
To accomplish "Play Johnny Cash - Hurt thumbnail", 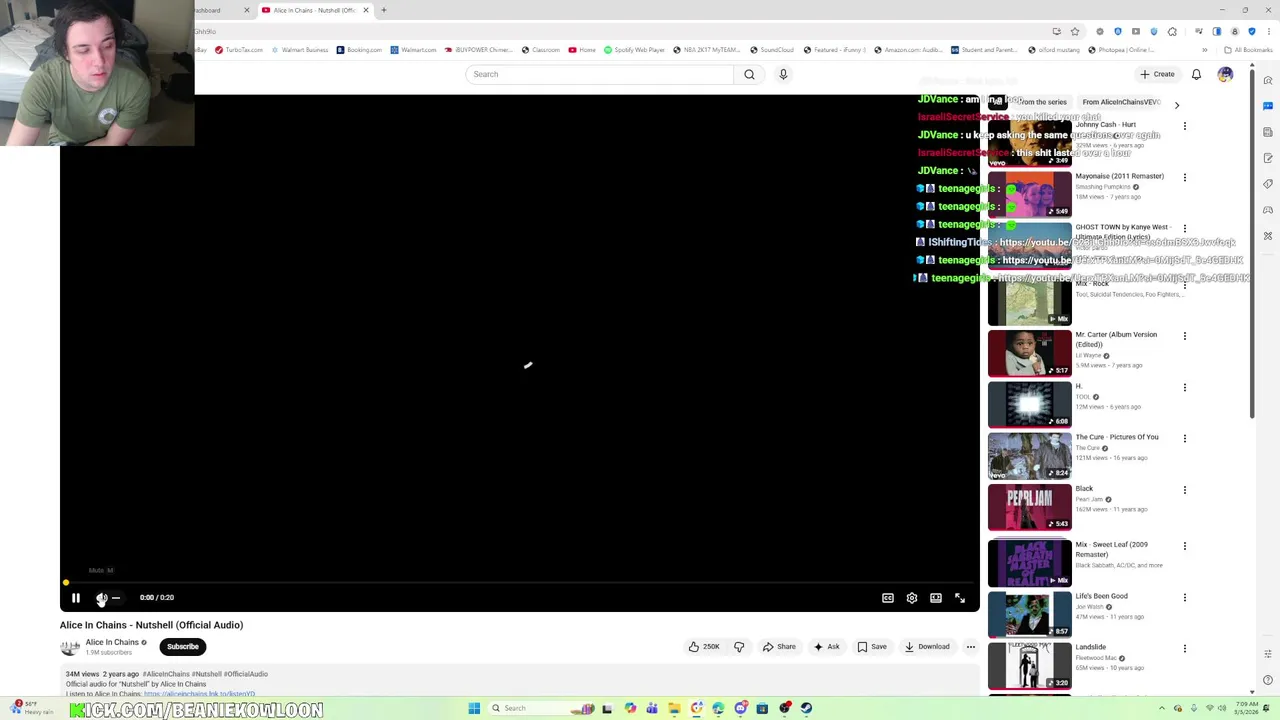I will click(1029, 143).
